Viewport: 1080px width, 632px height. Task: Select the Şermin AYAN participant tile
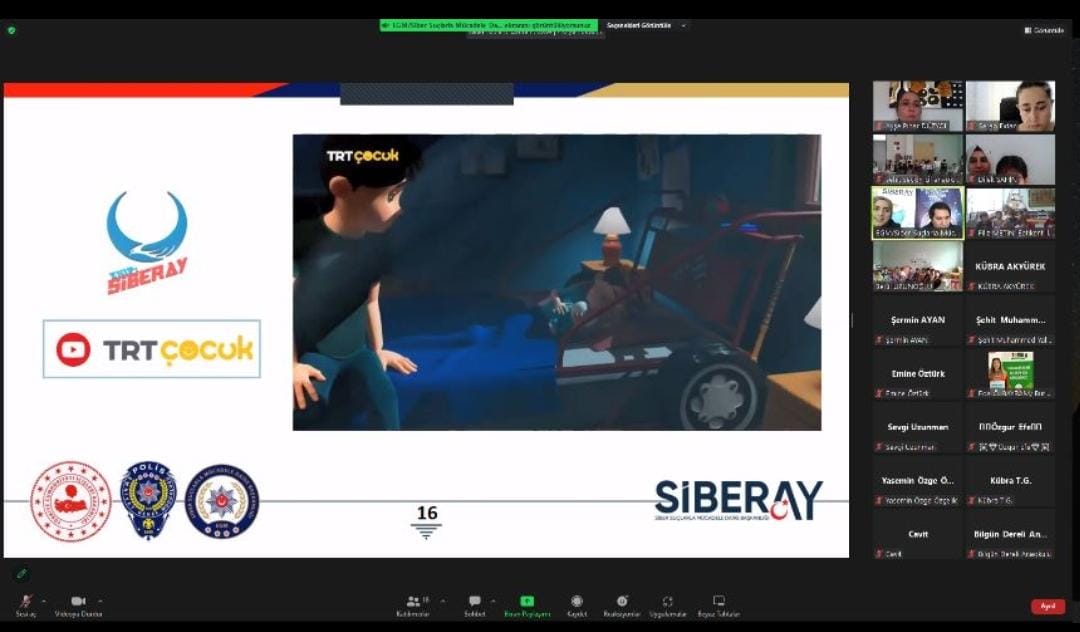tap(917, 321)
